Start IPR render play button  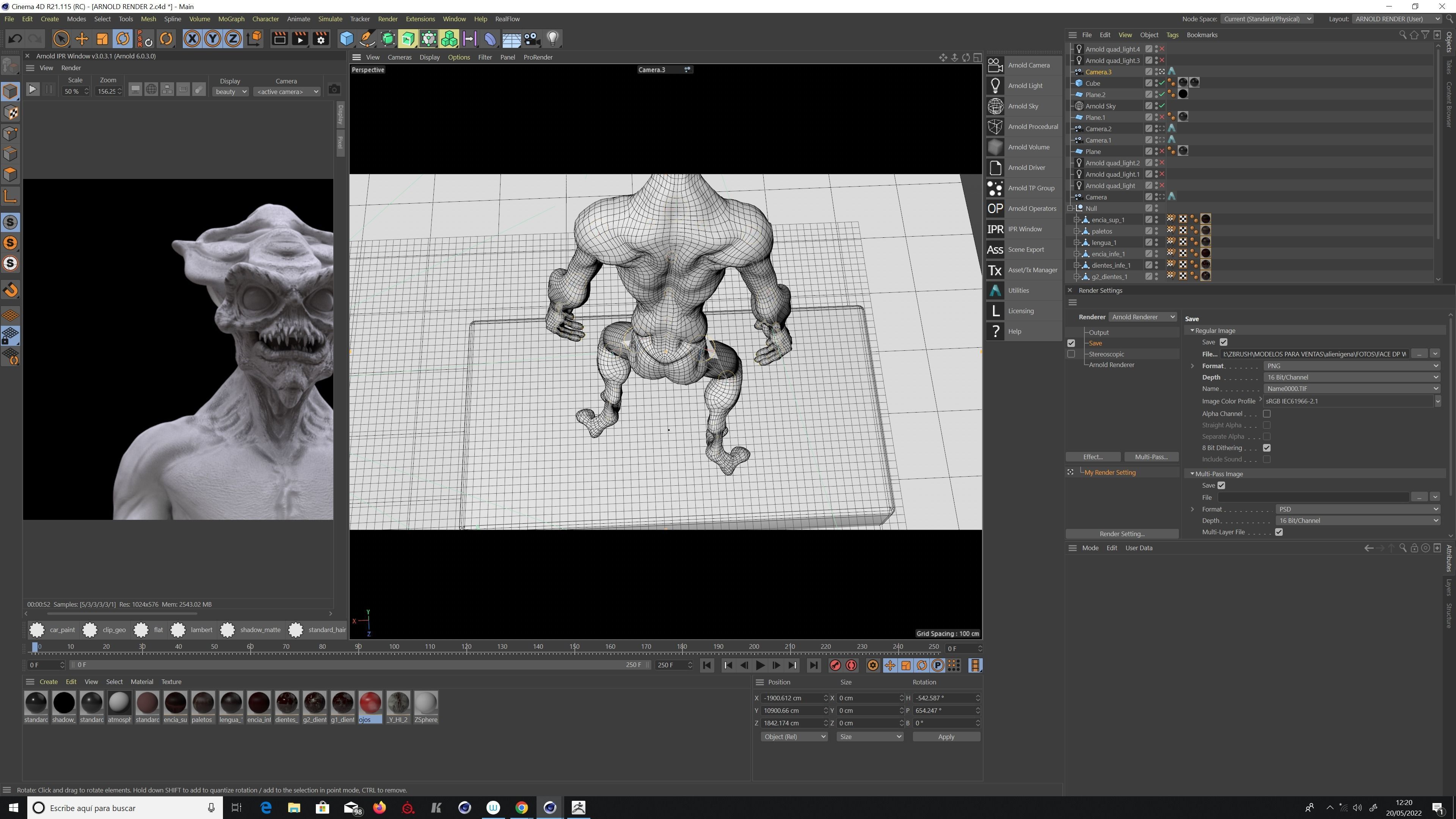[33, 89]
